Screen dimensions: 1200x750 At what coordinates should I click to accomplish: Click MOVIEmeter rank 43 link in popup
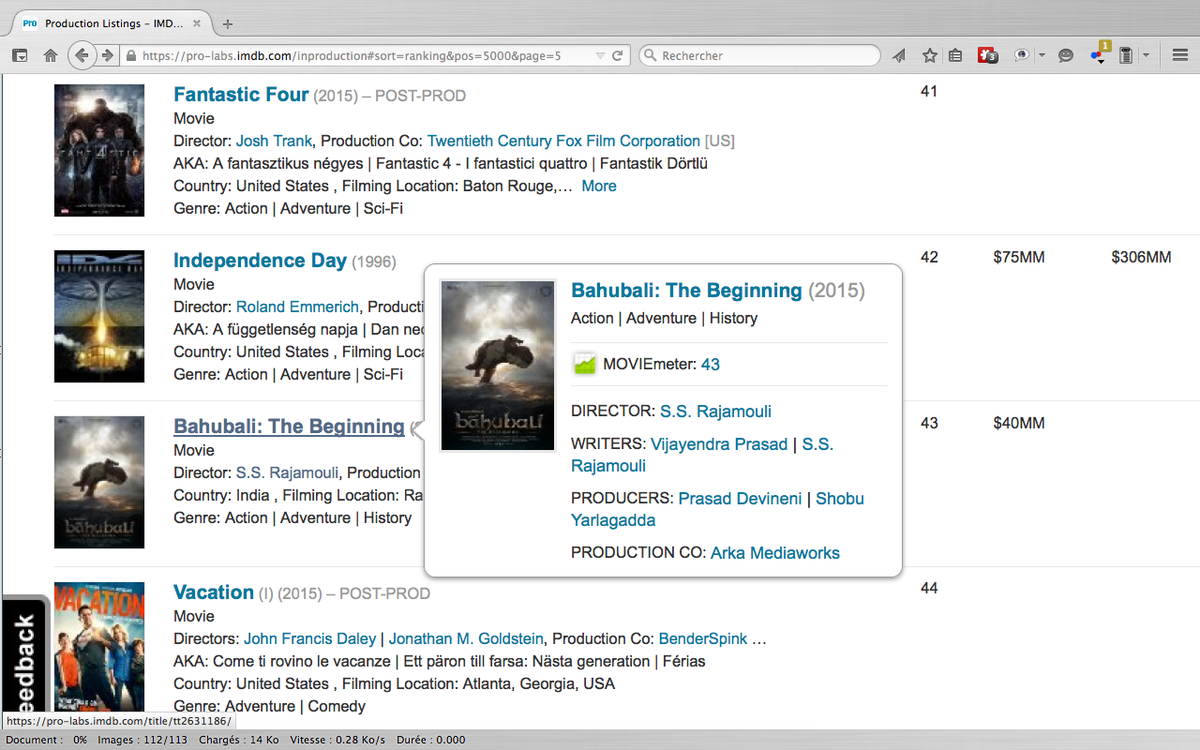click(x=710, y=365)
